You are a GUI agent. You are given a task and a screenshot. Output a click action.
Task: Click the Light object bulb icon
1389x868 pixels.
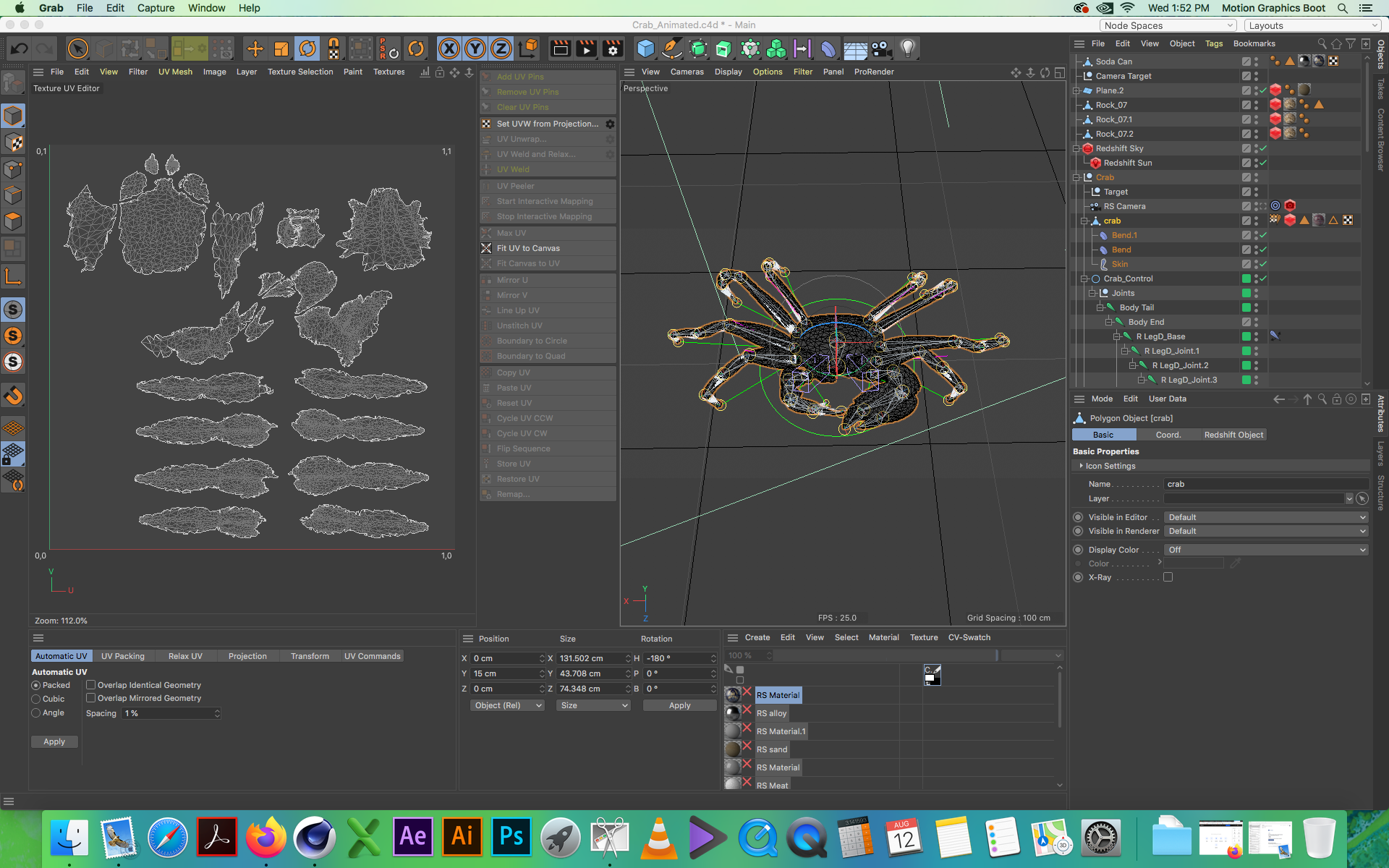coord(907,49)
